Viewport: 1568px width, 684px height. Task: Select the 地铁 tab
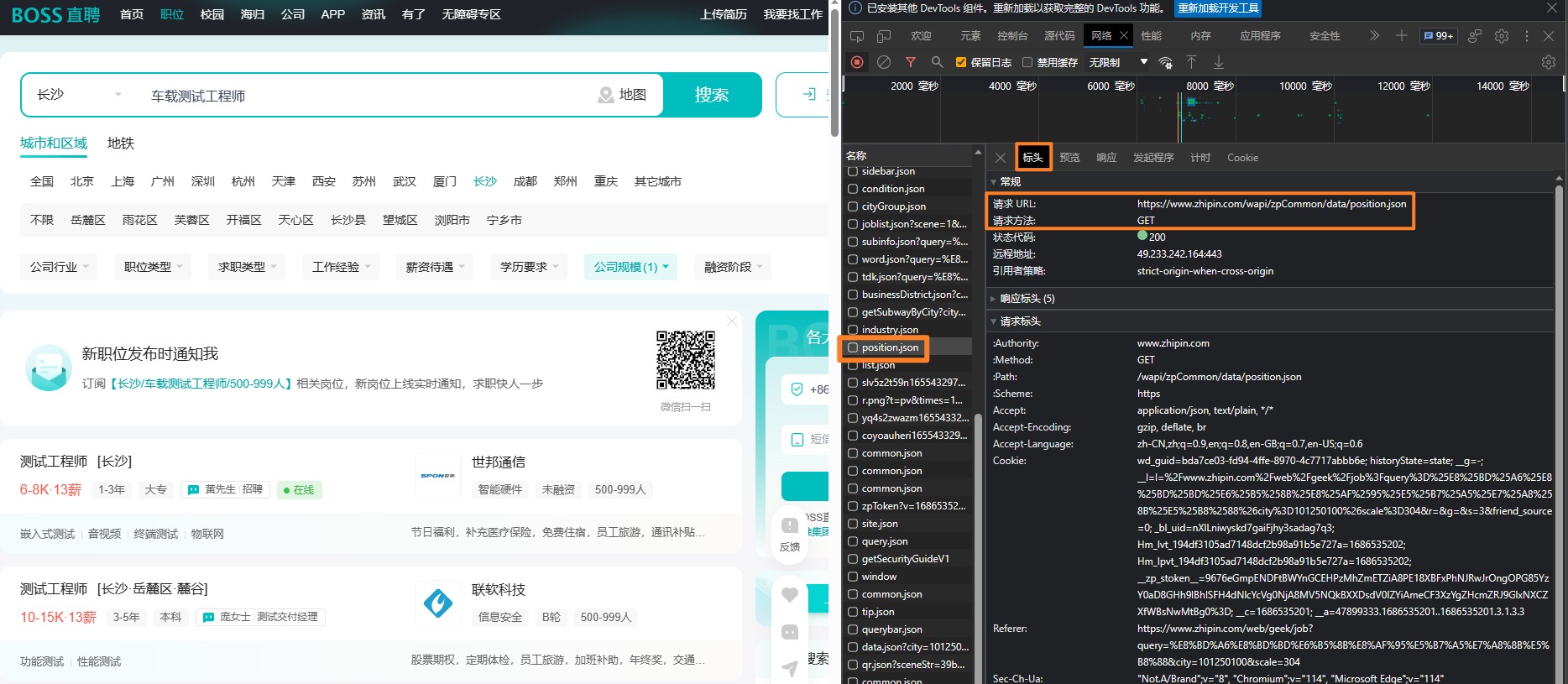click(121, 144)
